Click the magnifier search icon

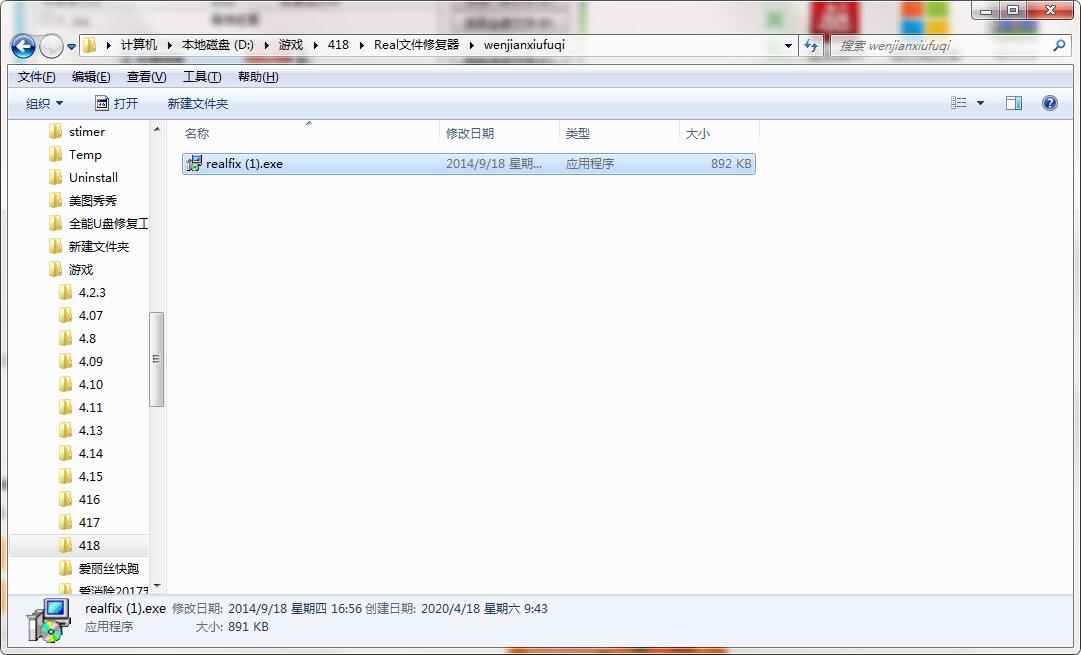coord(1059,46)
